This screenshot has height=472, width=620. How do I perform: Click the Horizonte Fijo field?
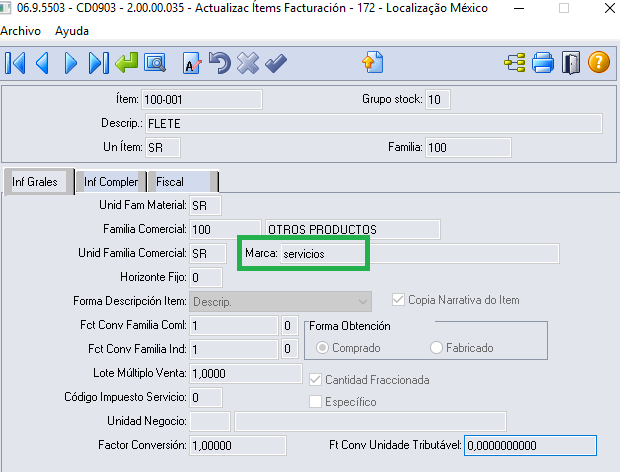[x=206, y=278]
